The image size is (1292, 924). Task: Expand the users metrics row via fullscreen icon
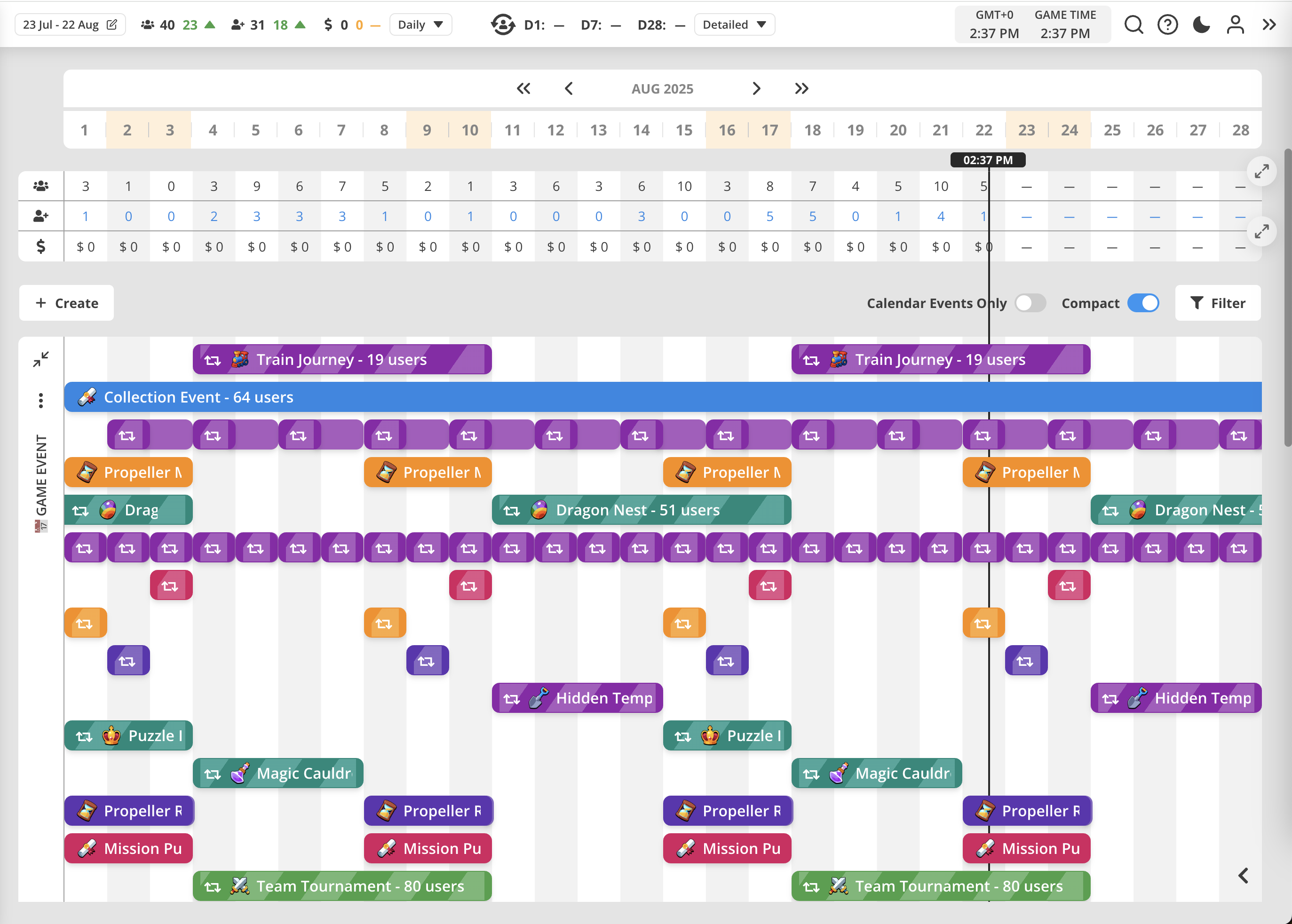(1262, 171)
